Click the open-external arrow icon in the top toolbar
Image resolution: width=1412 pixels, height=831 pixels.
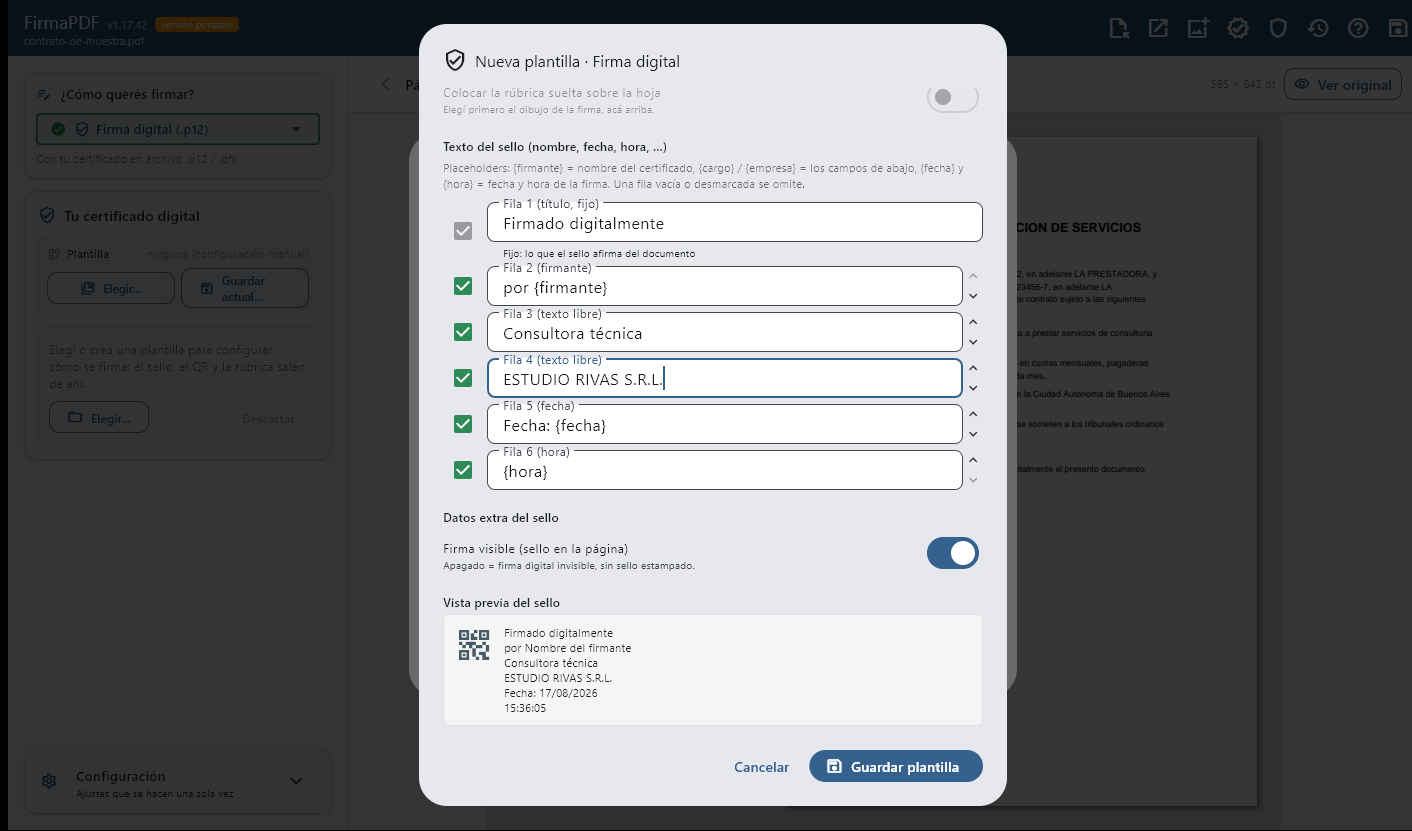click(x=1158, y=28)
